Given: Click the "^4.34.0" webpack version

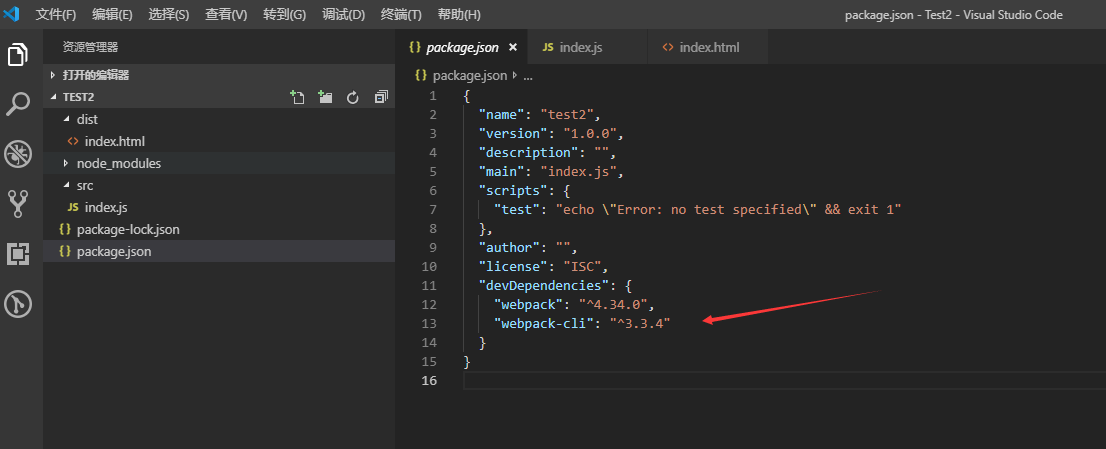Looking at the screenshot, I should pyautogui.click(x=614, y=305).
